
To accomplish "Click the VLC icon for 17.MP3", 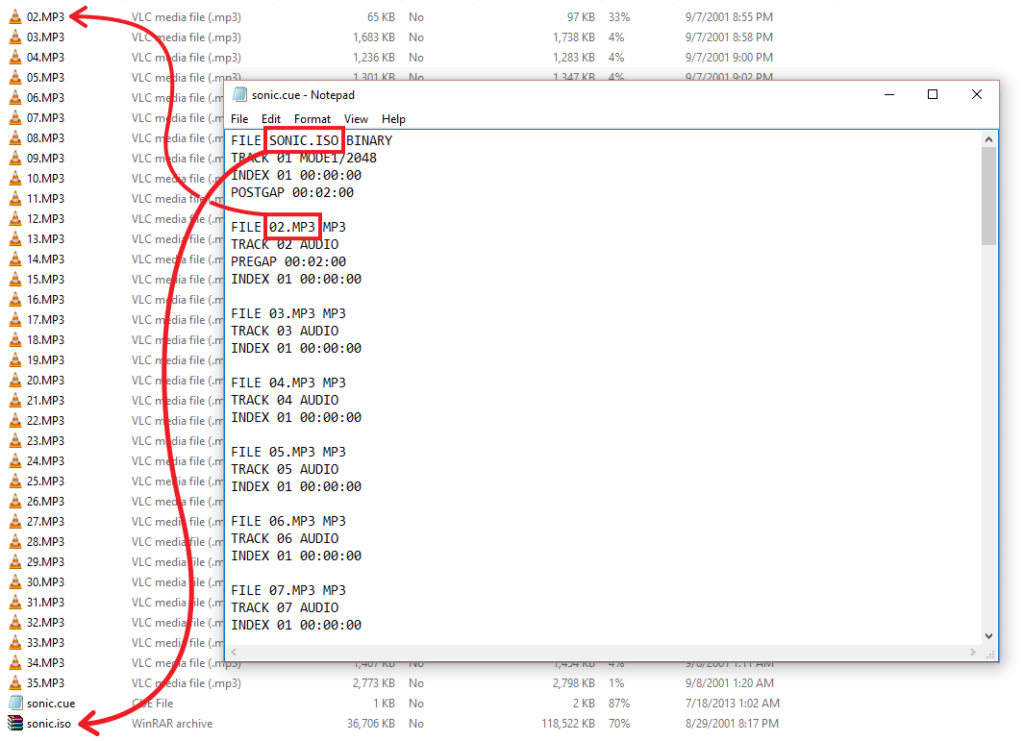I will [x=15, y=320].
